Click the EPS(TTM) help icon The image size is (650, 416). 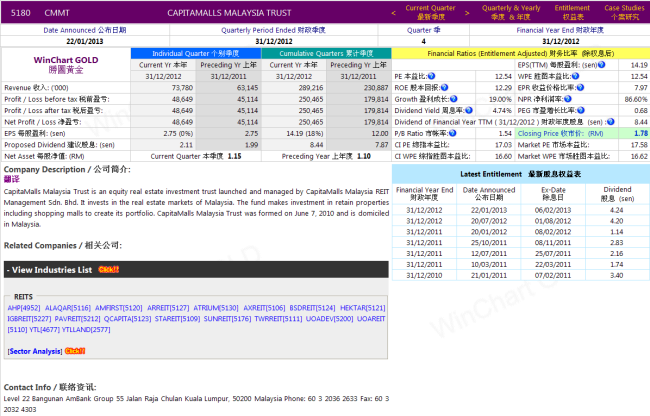(601, 65)
